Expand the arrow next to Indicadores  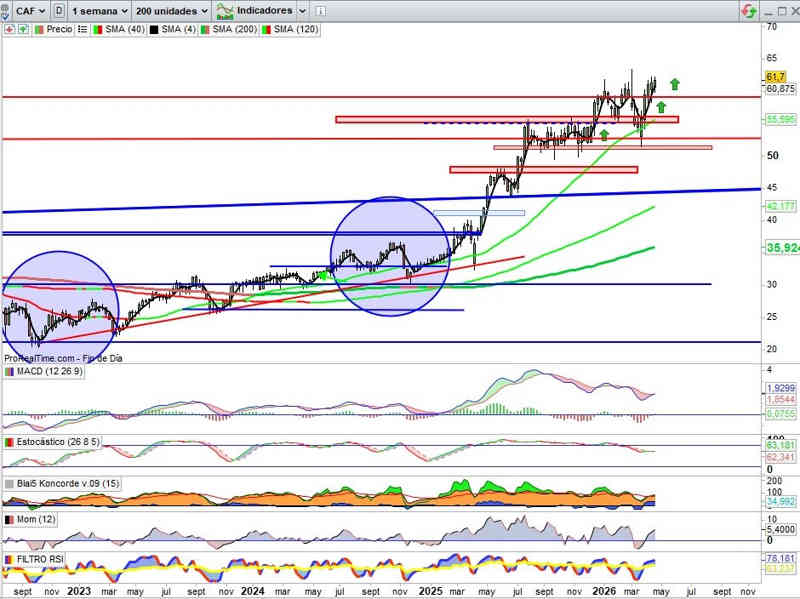303,10
